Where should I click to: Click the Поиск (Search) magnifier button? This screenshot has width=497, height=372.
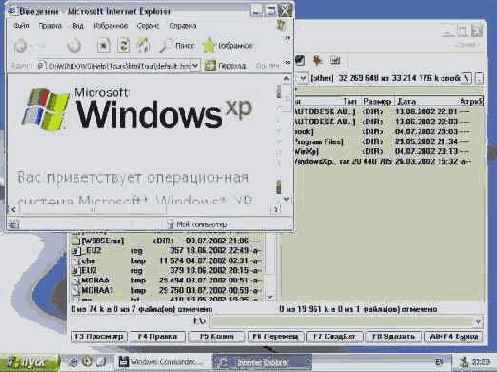click(176, 46)
